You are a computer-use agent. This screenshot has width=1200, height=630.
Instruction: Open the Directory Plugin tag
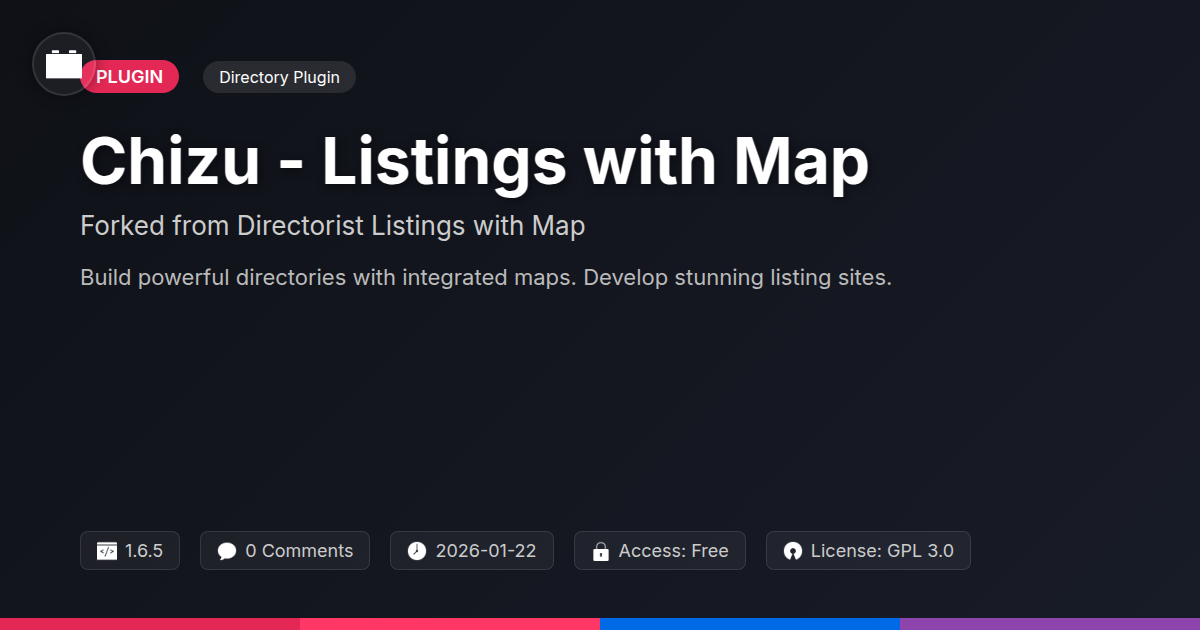[x=279, y=77]
